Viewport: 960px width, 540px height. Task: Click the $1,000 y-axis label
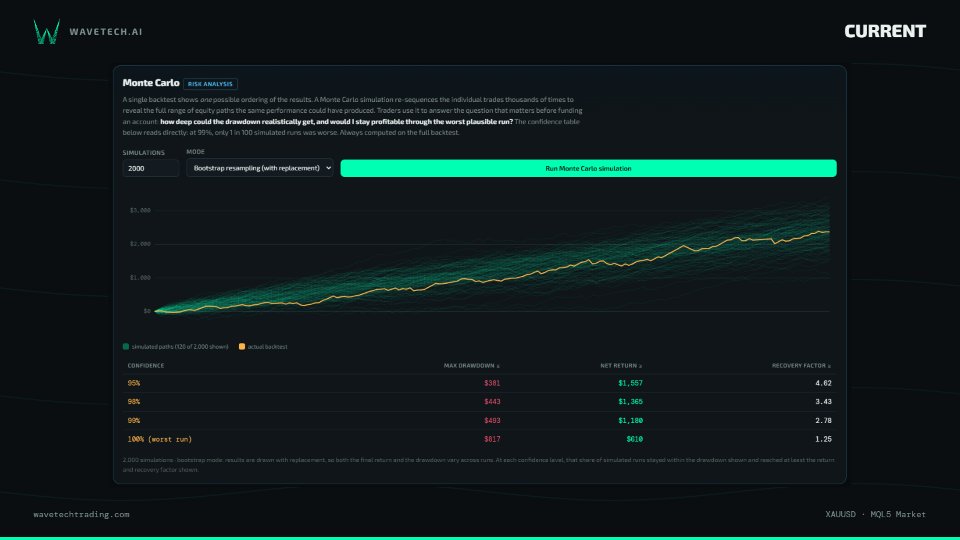140,277
